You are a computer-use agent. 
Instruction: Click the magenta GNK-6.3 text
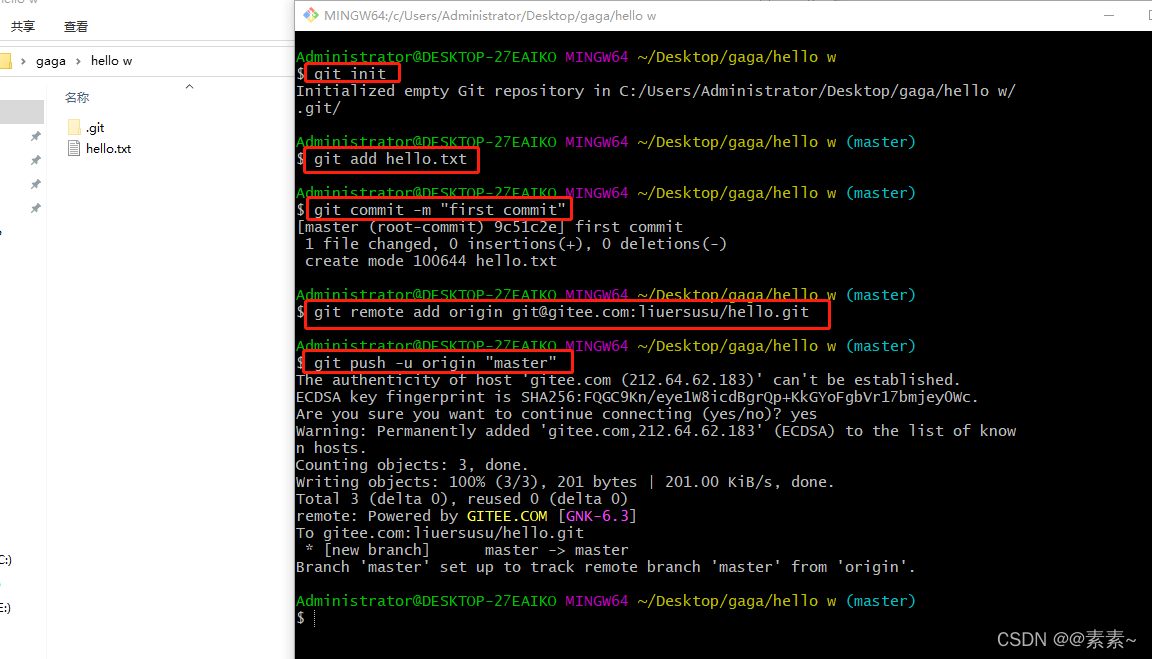coord(597,516)
